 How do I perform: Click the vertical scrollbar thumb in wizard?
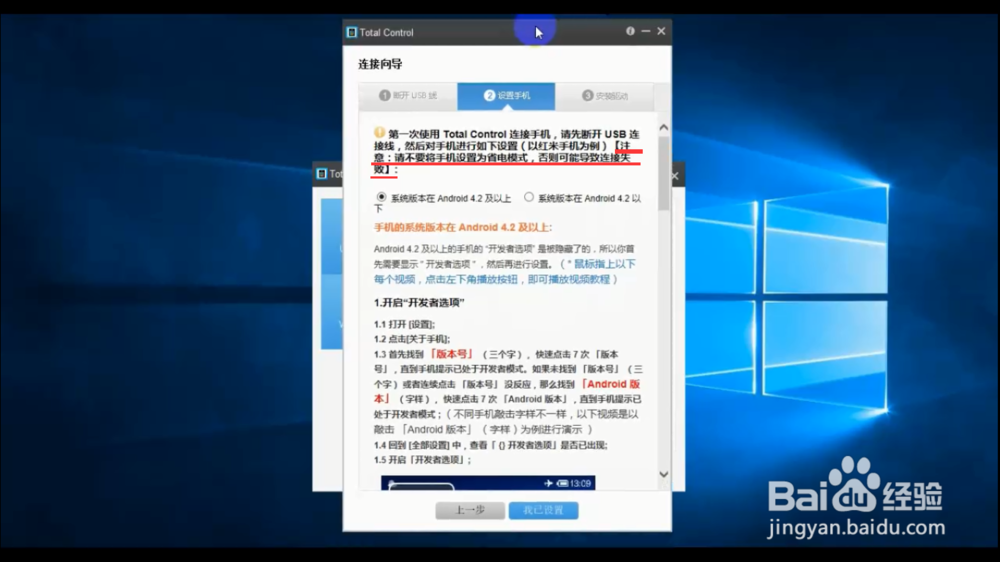coord(664,174)
